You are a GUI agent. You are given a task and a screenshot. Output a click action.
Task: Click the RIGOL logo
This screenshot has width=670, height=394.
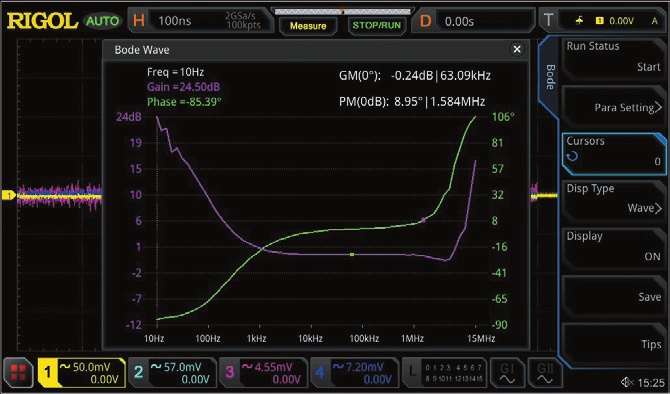pos(42,21)
